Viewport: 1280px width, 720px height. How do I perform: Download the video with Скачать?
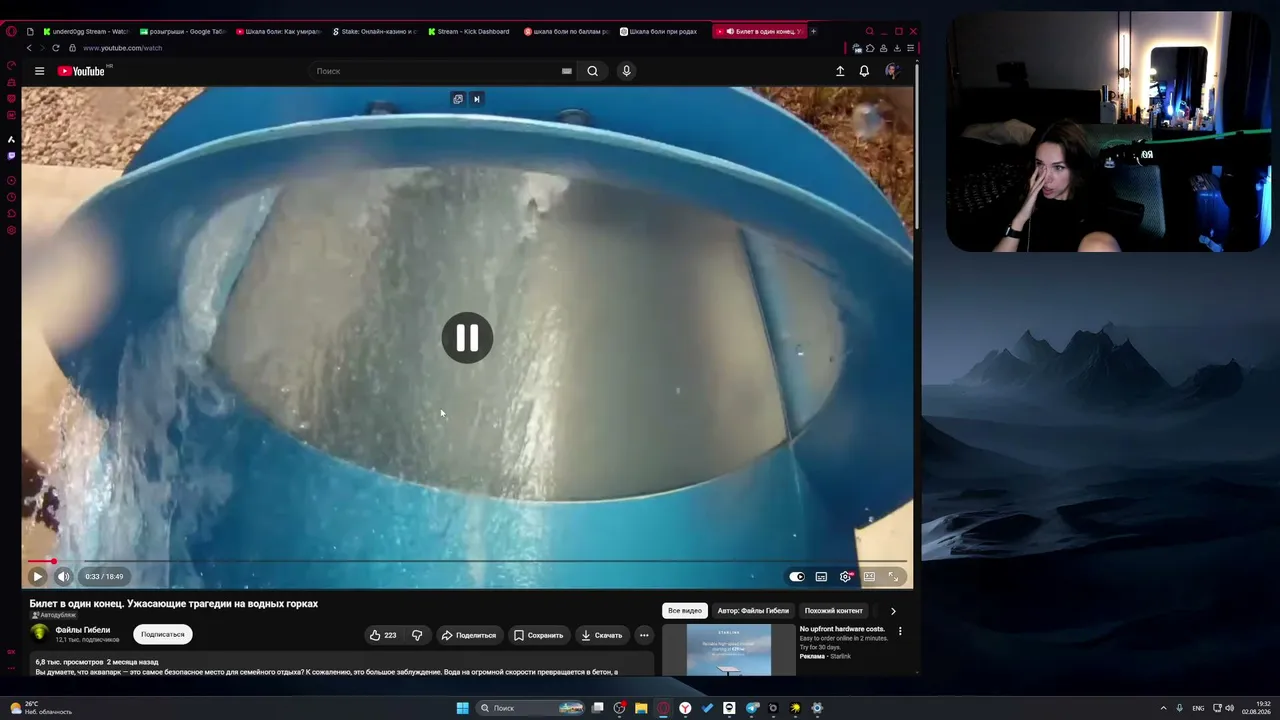pos(601,635)
